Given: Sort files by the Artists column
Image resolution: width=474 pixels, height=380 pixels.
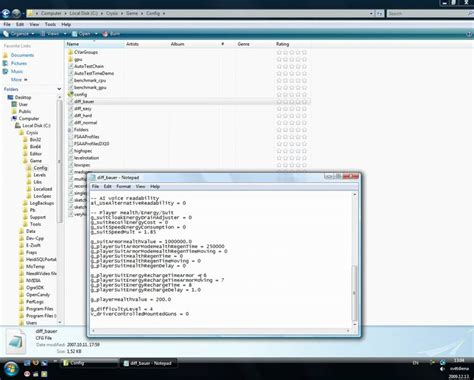Looking at the screenshot, I should [x=146, y=44].
